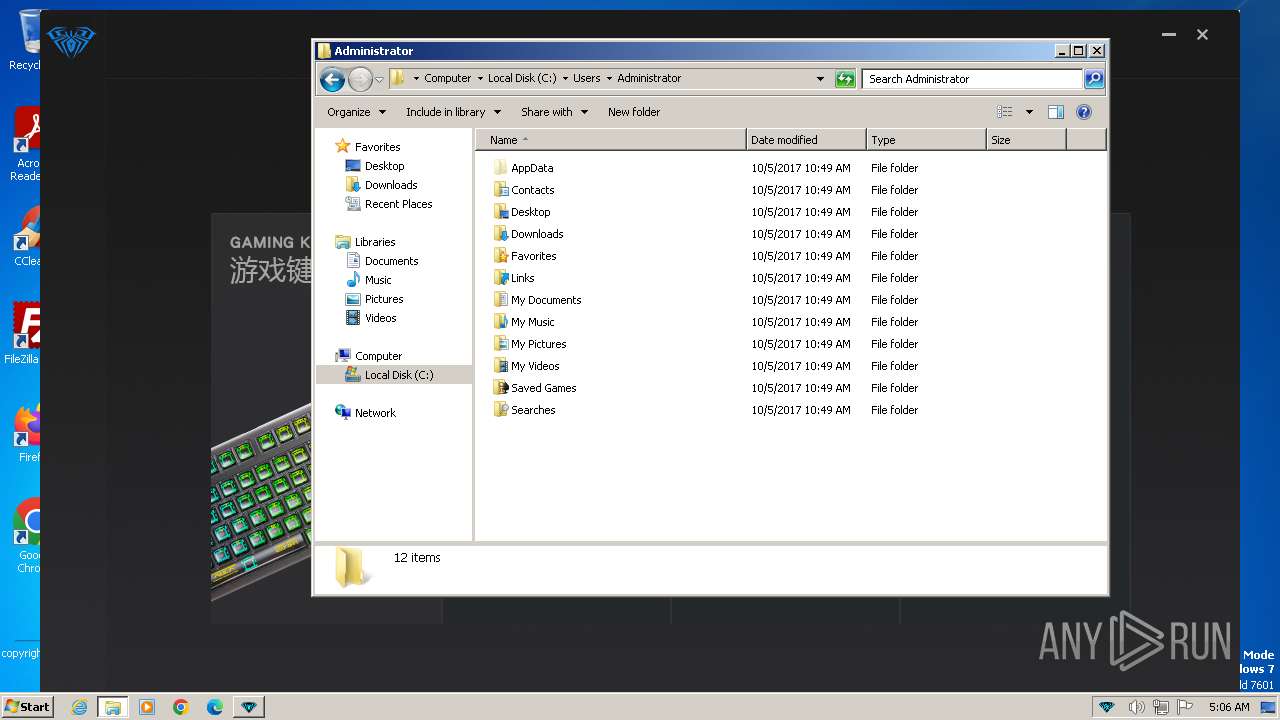Click Local Disk (C:) in address breadcrumb

tap(522, 78)
